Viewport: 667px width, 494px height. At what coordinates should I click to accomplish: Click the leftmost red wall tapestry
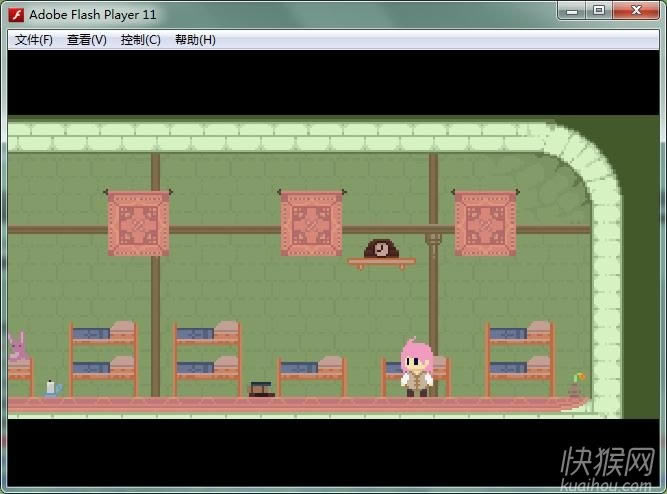pos(138,223)
